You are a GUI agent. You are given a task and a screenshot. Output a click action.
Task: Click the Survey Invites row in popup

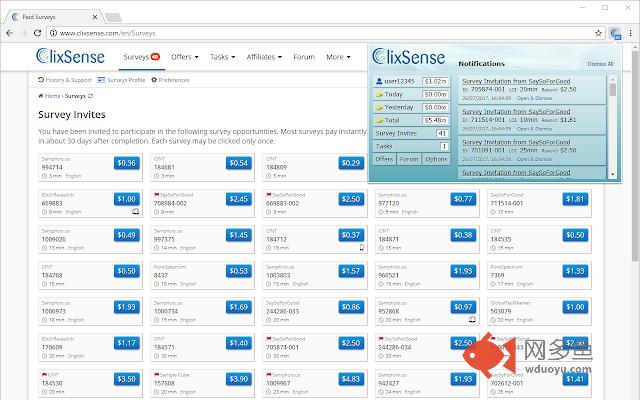[411, 133]
